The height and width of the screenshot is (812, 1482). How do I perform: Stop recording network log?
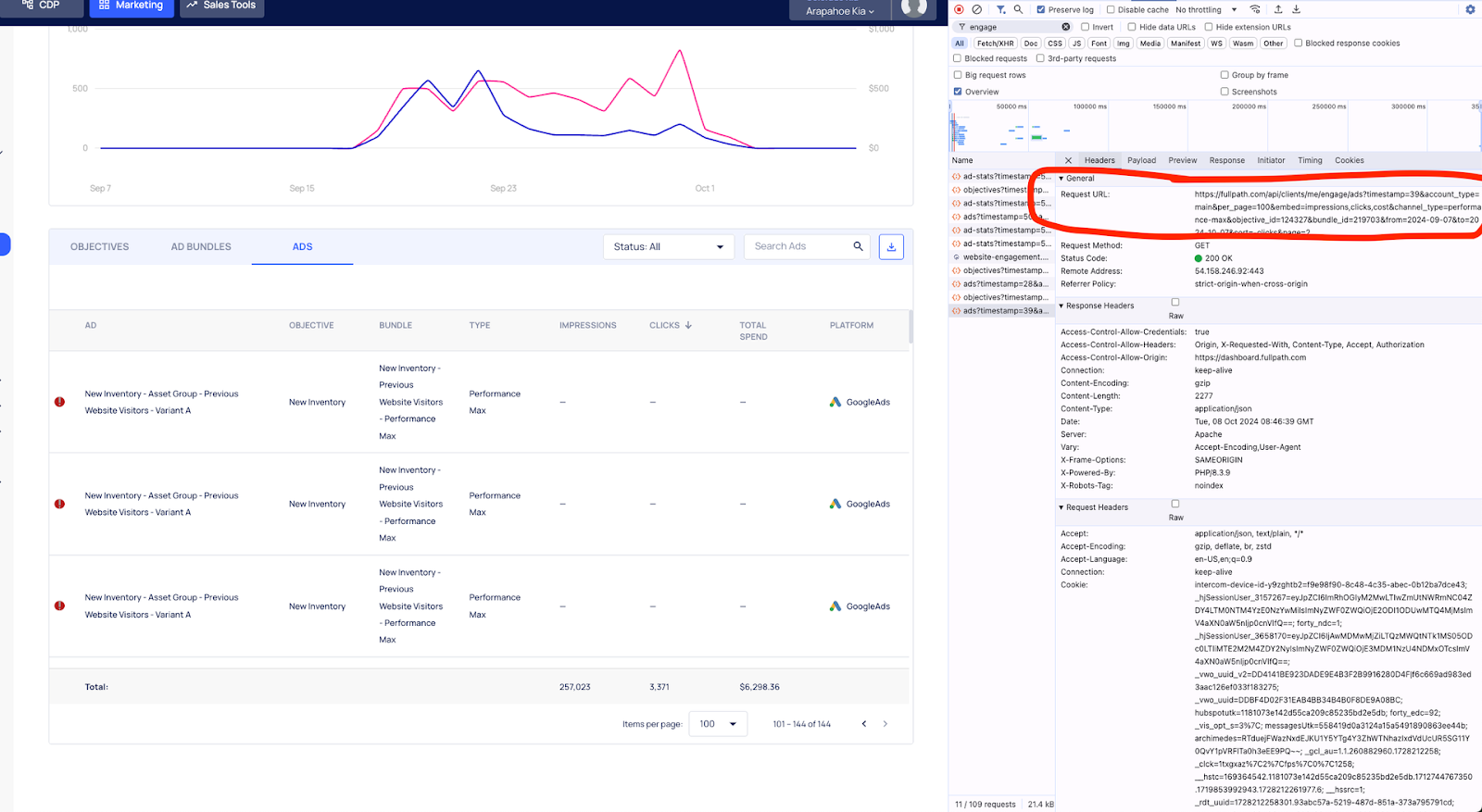(x=959, y=9)
